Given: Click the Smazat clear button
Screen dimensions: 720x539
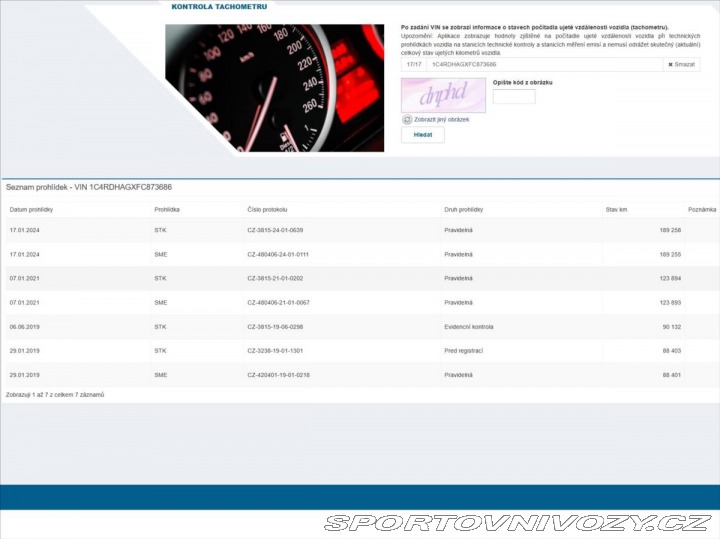Looking at the screenshot, I should tap(681, 64).
